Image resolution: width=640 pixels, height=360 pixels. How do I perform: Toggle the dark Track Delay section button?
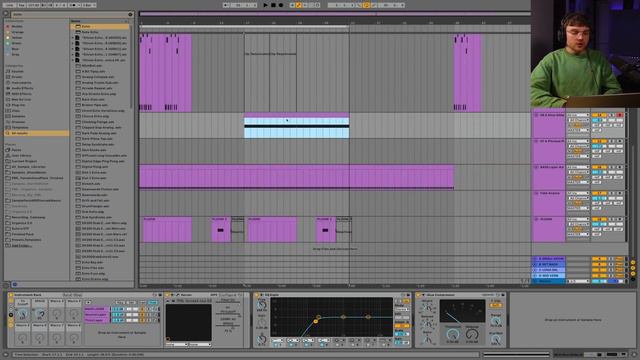click(x=633, y=279)
